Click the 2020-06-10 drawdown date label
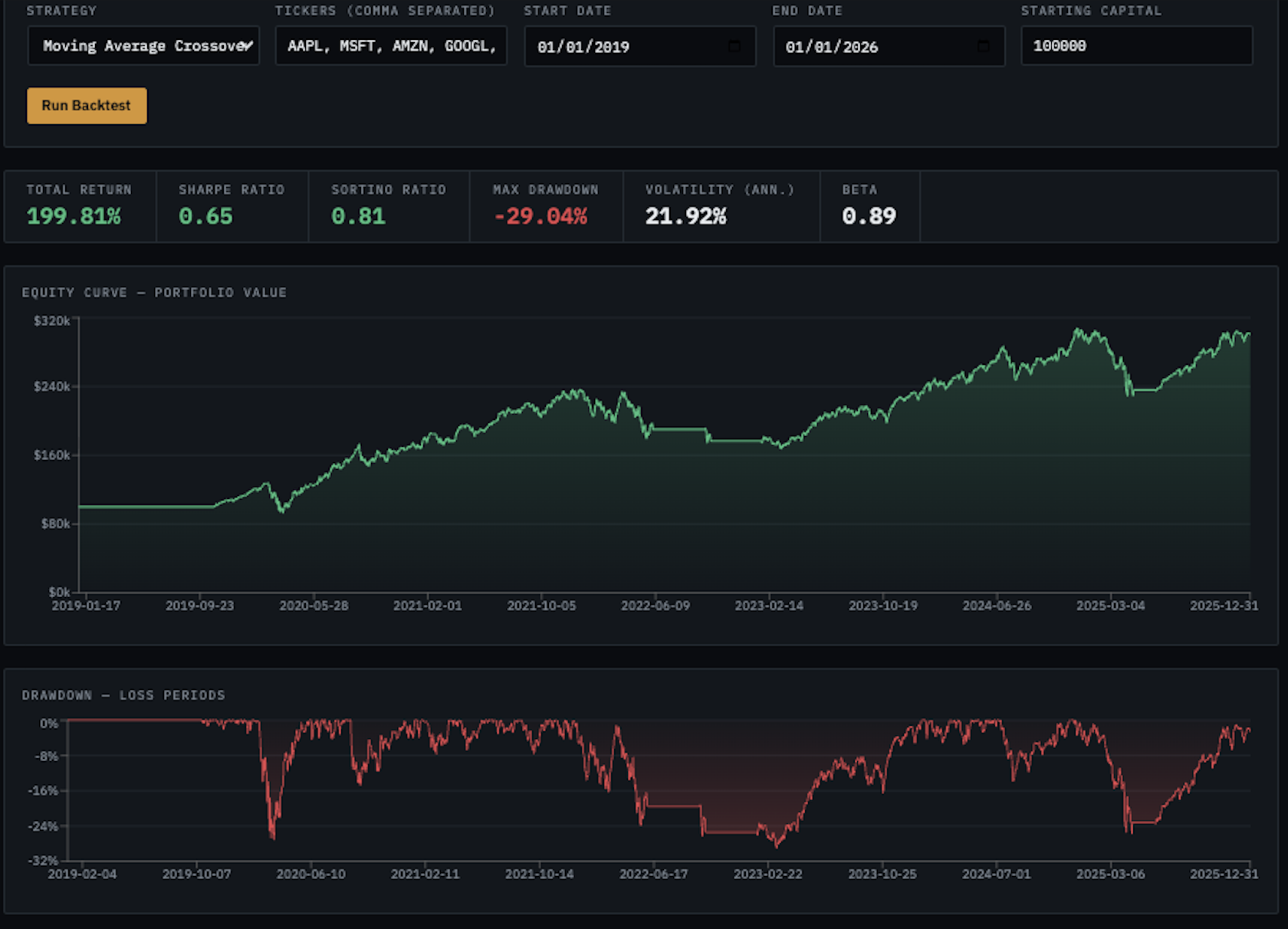Viewport: 1288px width, 929px height. pyautogui.click(x=310, y=874)
